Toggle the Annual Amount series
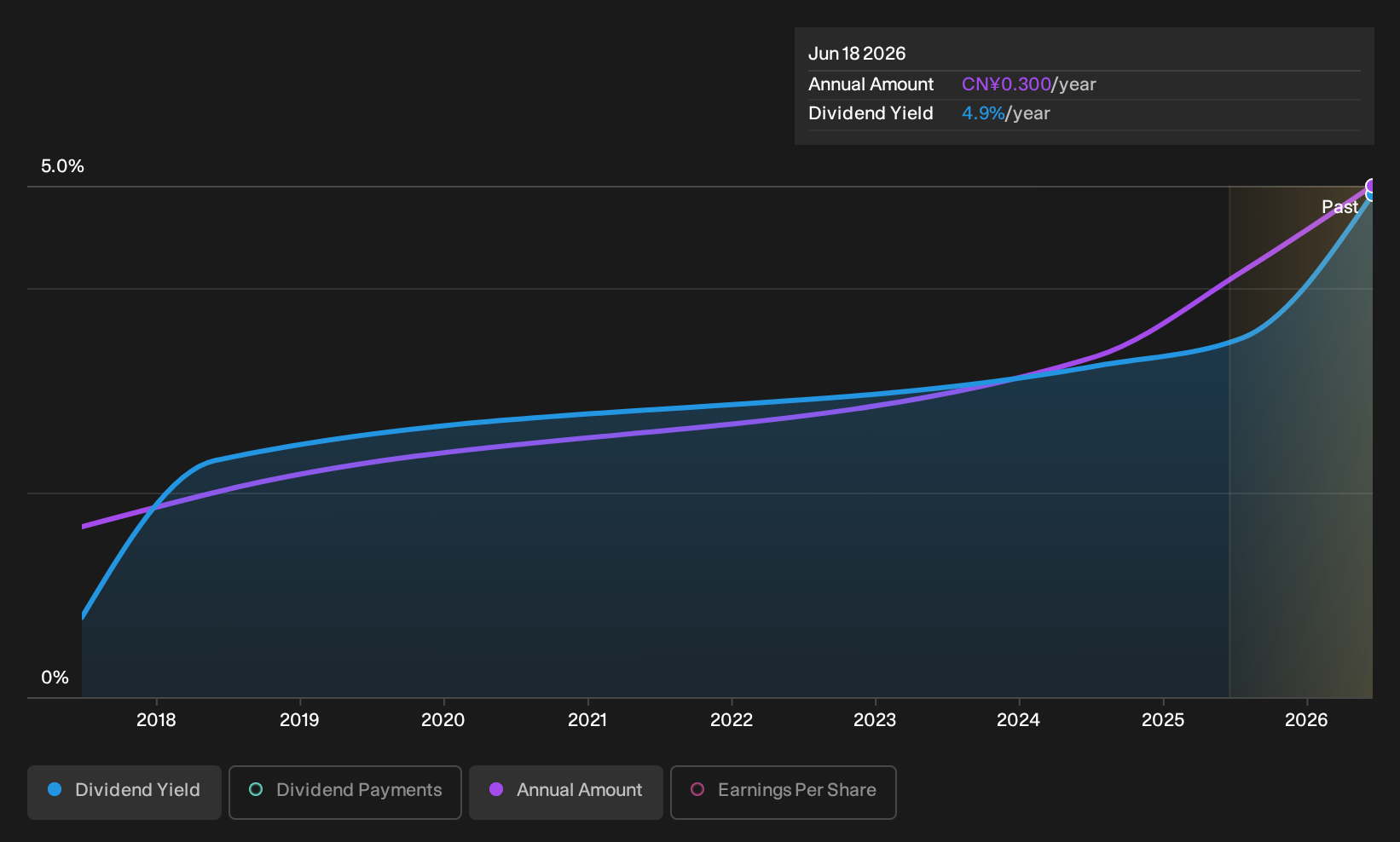This screenshot has height=842, width=1400. coord(566,792)
